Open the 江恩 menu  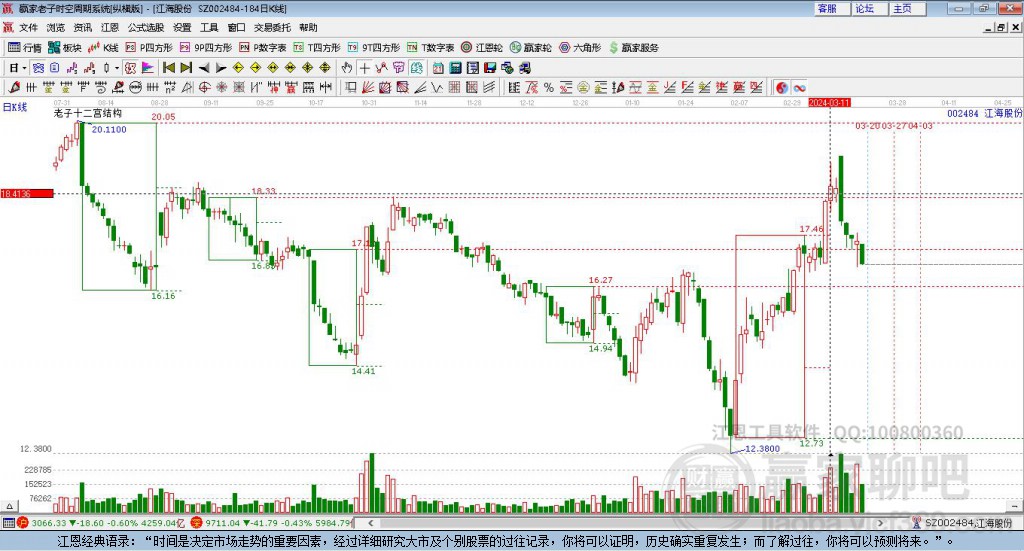point(110,27)
